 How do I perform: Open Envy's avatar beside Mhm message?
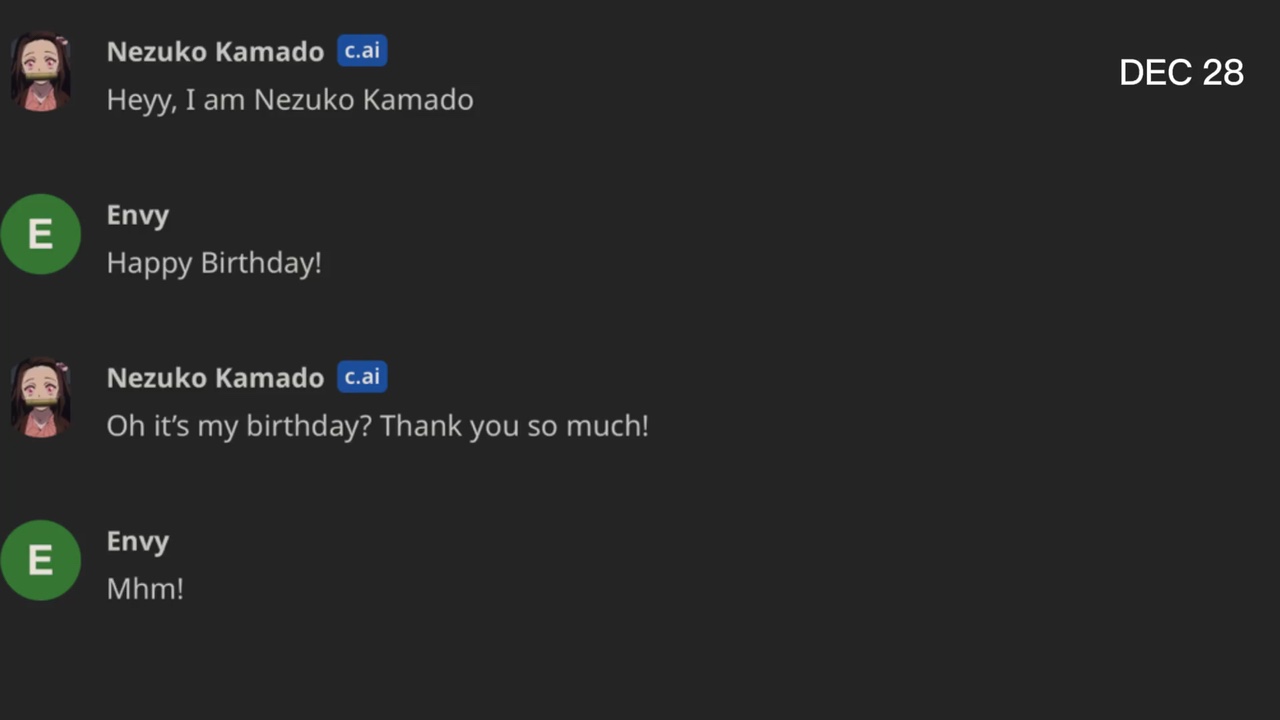(41, 560)
